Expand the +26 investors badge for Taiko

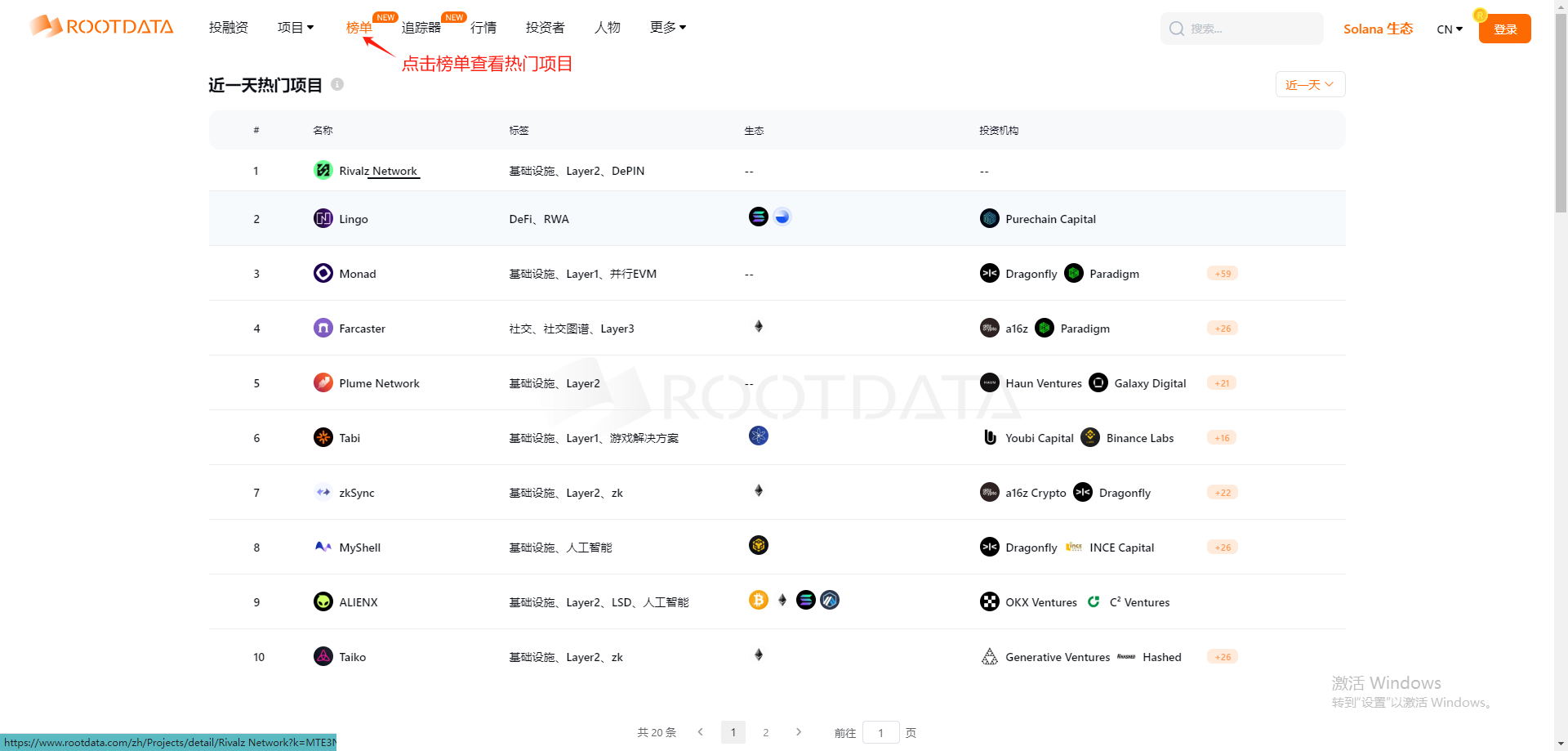click(1223, 656)
